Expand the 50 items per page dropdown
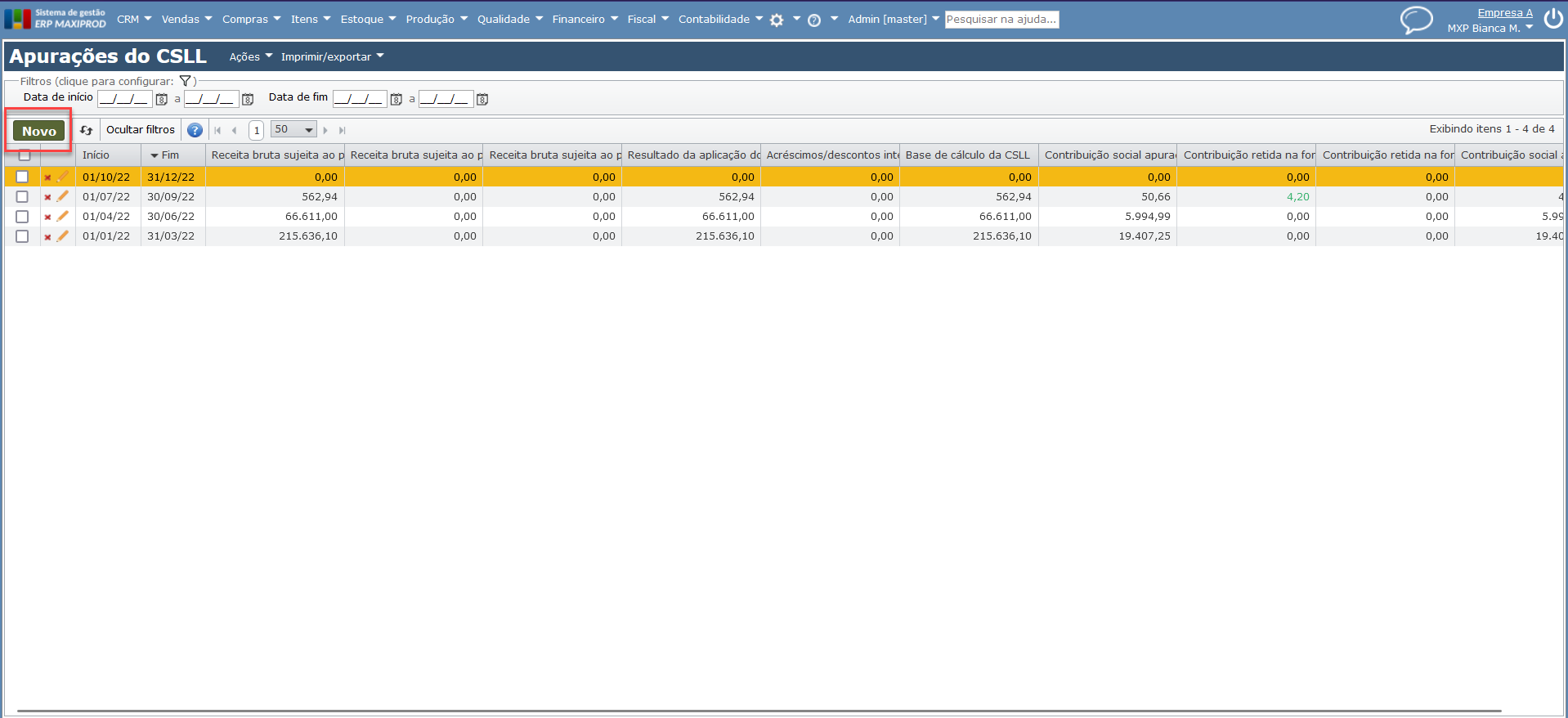The height and width of the screenshot is (718, 1568). (293, 130)
